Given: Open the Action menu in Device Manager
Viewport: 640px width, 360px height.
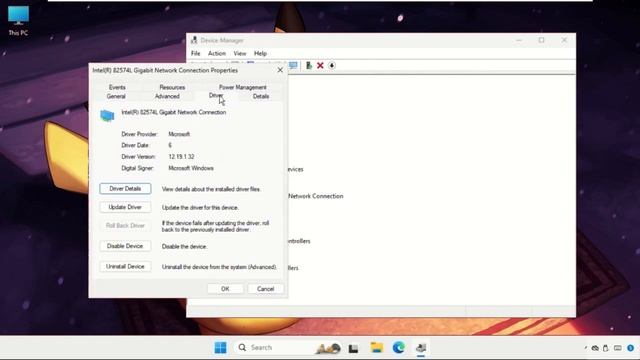Looking at the screenshot, I should point(217,53).
